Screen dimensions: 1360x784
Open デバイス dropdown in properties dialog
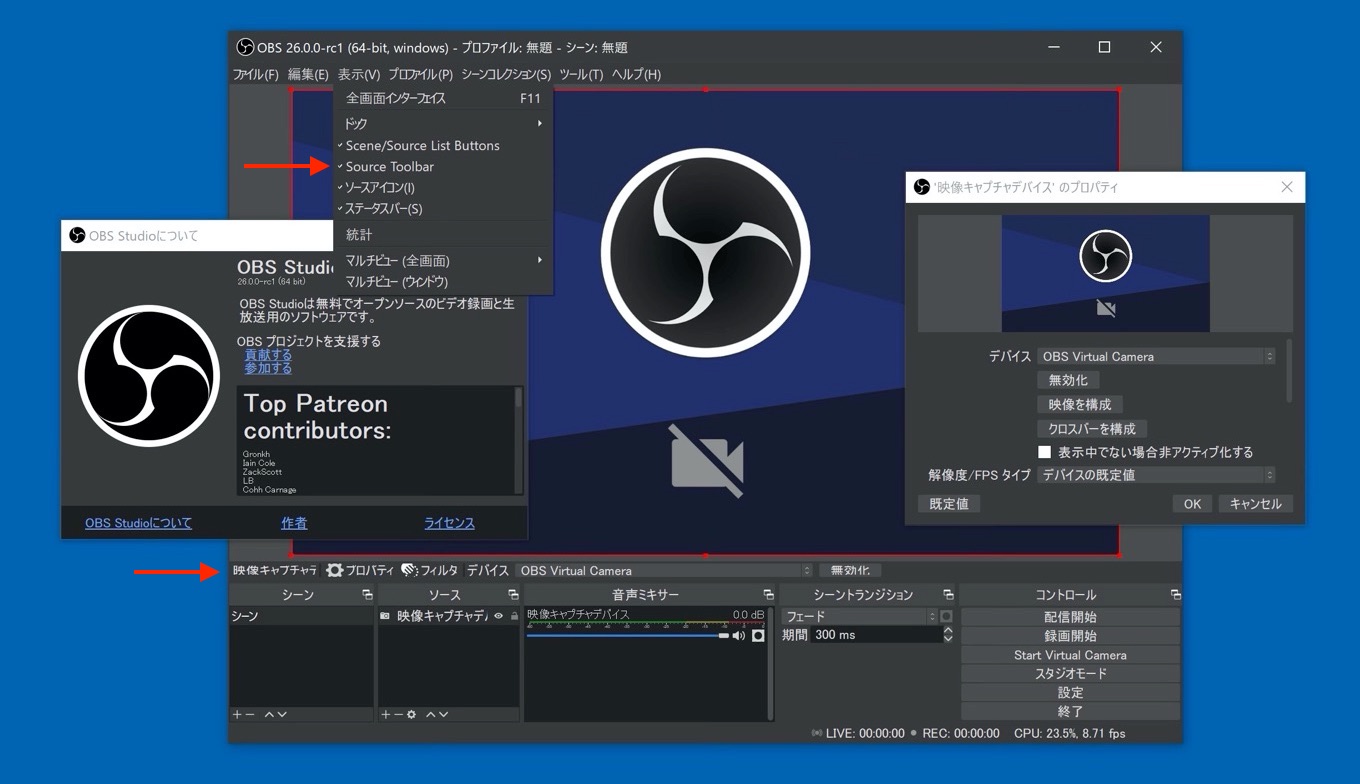click(1156, 356)
